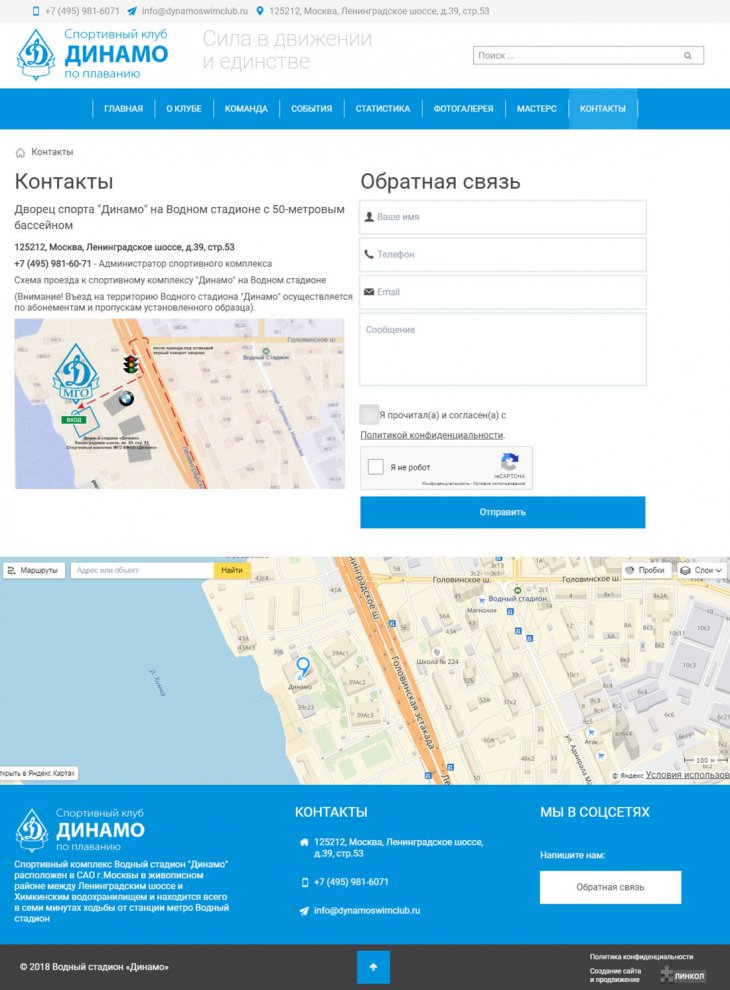Click the Обратная связь footer button

pos(610,887)
